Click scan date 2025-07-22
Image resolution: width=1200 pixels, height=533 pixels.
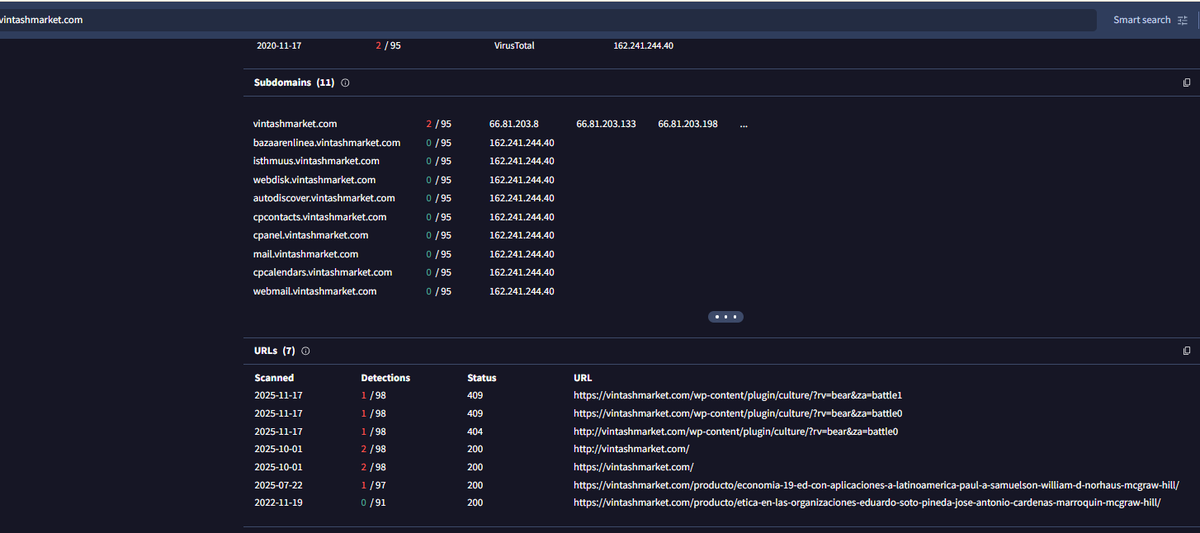click(277, 485)
